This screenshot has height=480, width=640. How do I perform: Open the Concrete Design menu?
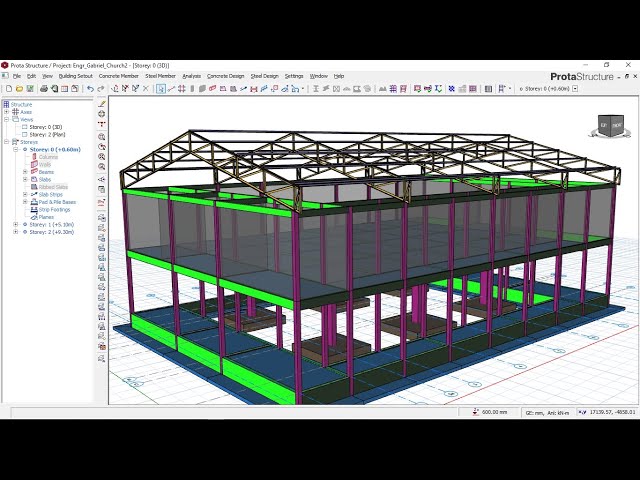[226, 76]
